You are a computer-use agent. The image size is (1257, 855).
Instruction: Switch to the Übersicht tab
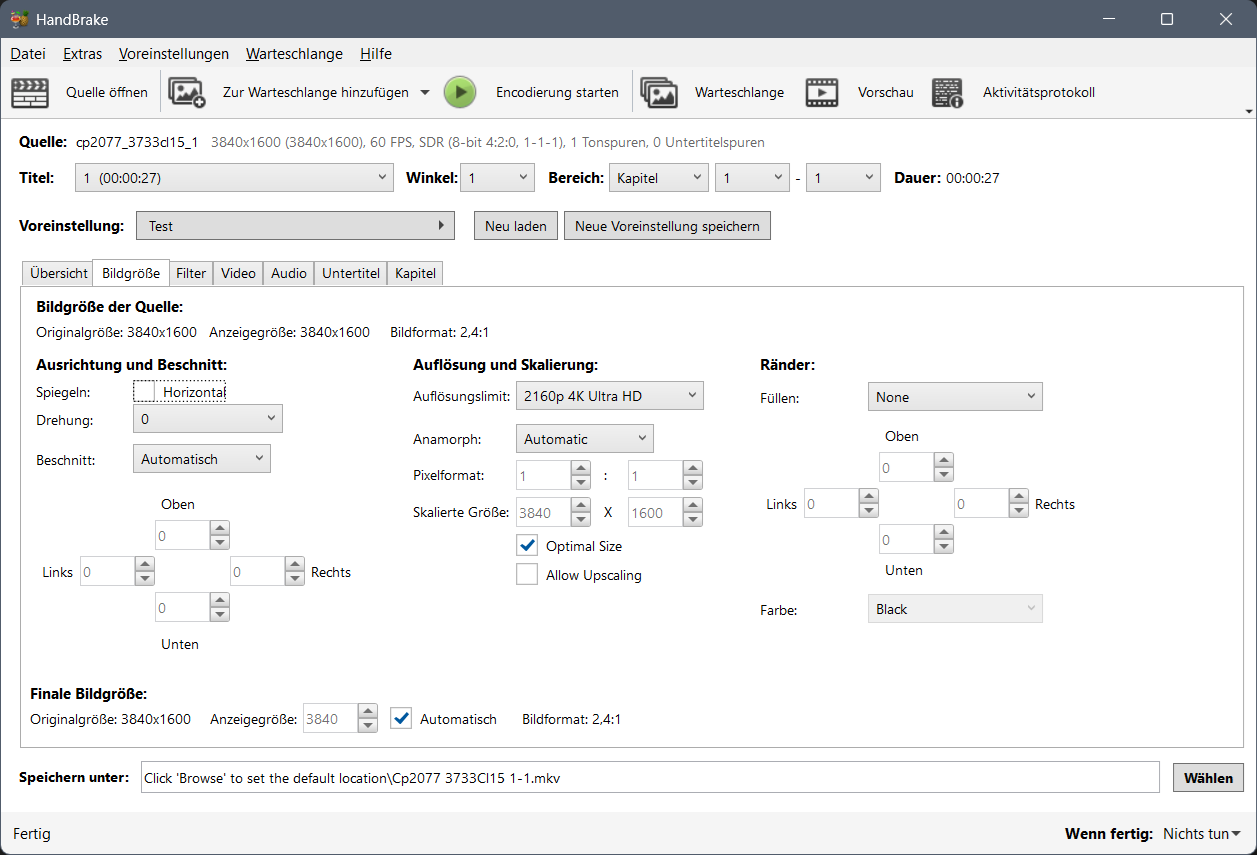click(59, 273)
